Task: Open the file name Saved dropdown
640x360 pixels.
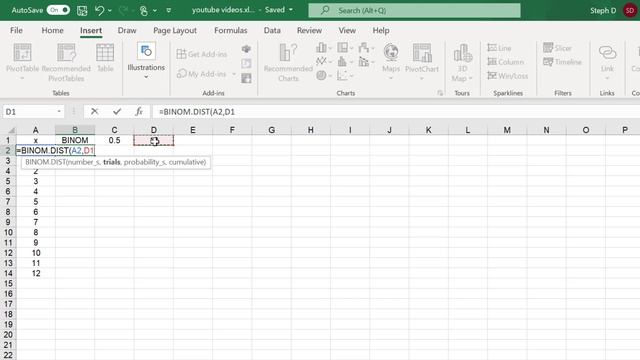Action: (x=291, y=10)
